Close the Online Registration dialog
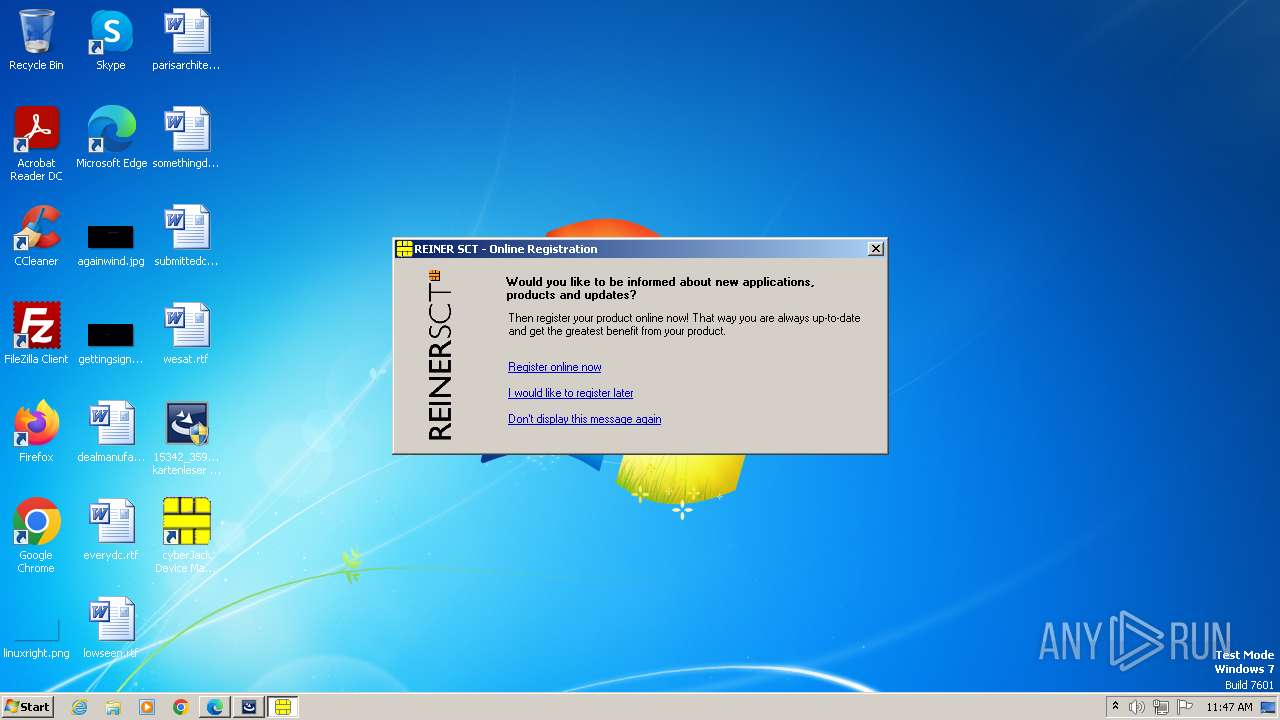Screen dimensions: 1280x720 (876, 249)
